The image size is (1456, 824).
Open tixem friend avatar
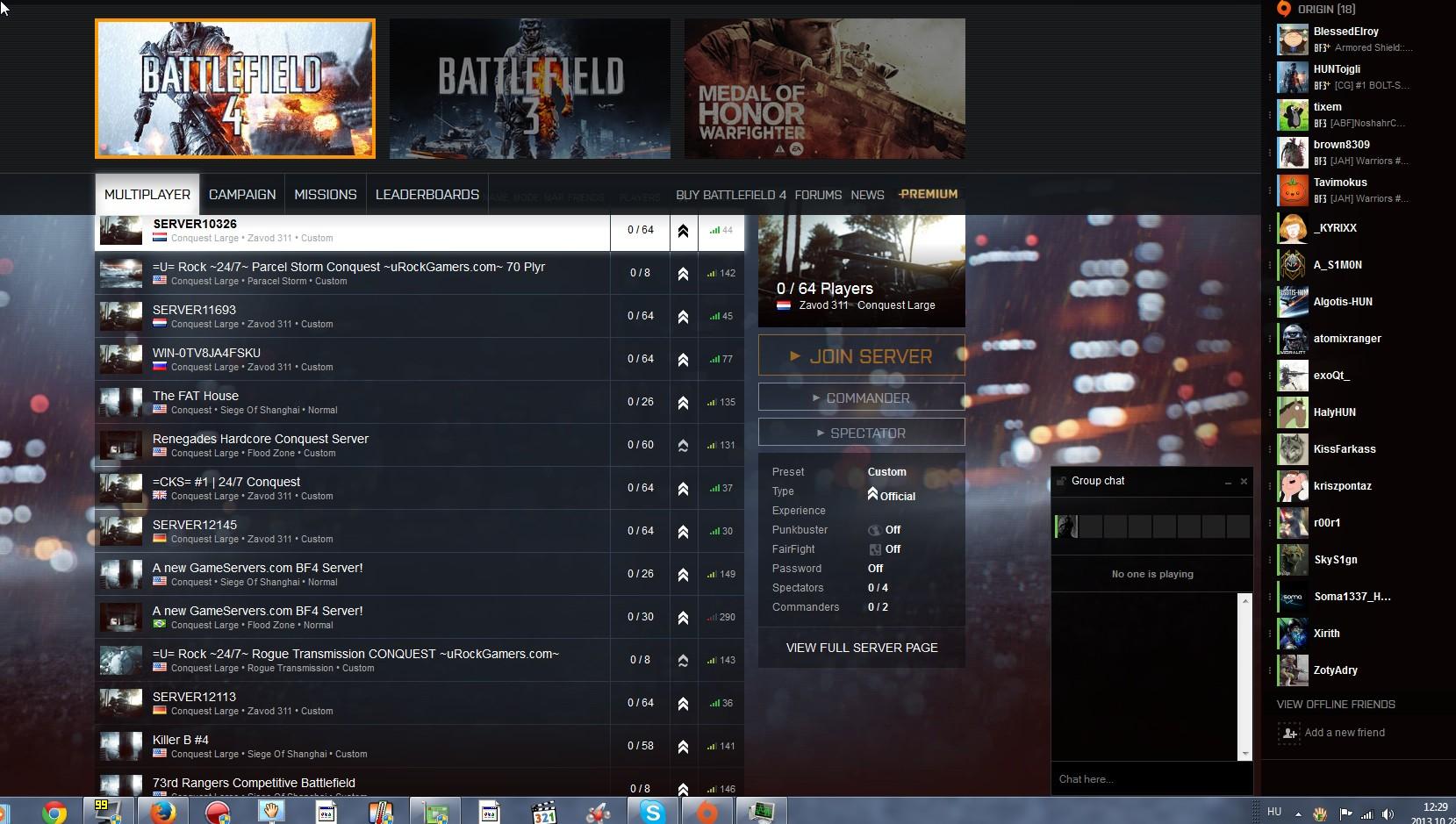[1292, 115]
